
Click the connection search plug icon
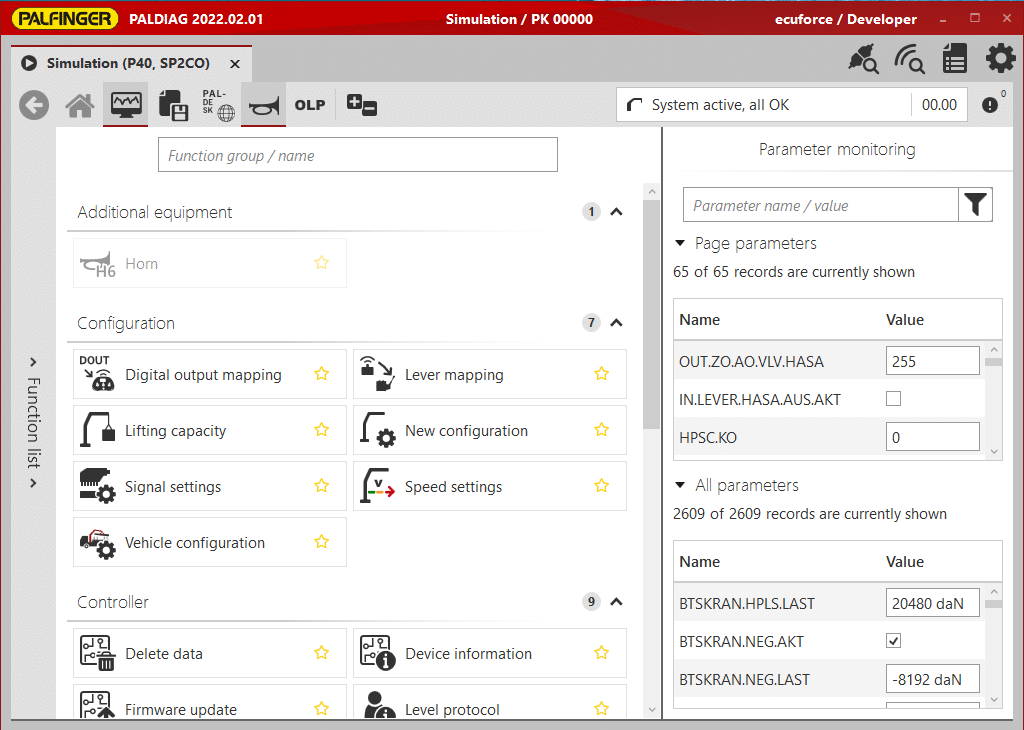pyautogui.click(x=862, y=60)
